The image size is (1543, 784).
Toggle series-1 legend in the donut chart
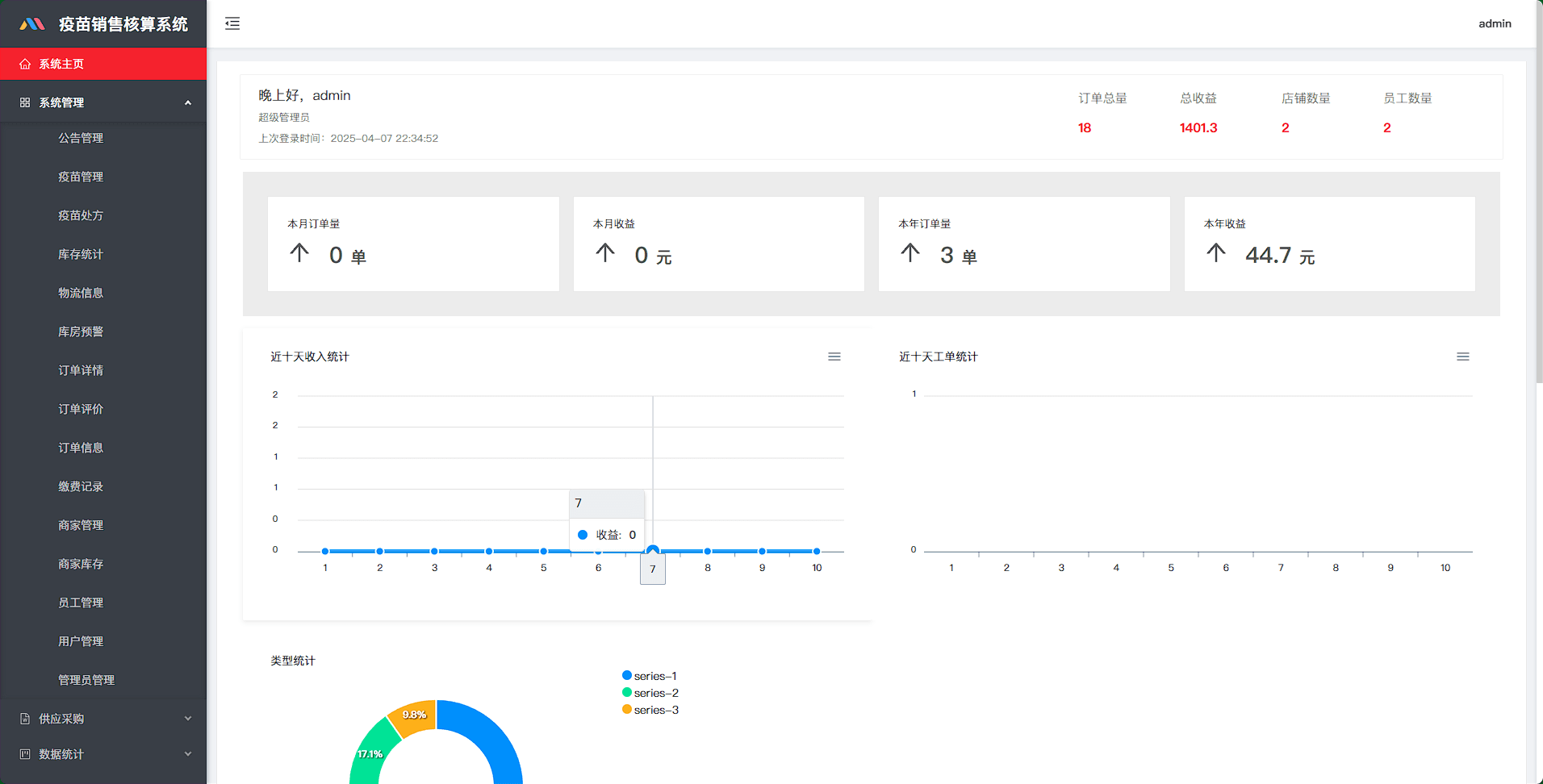(x=650, y=676)
